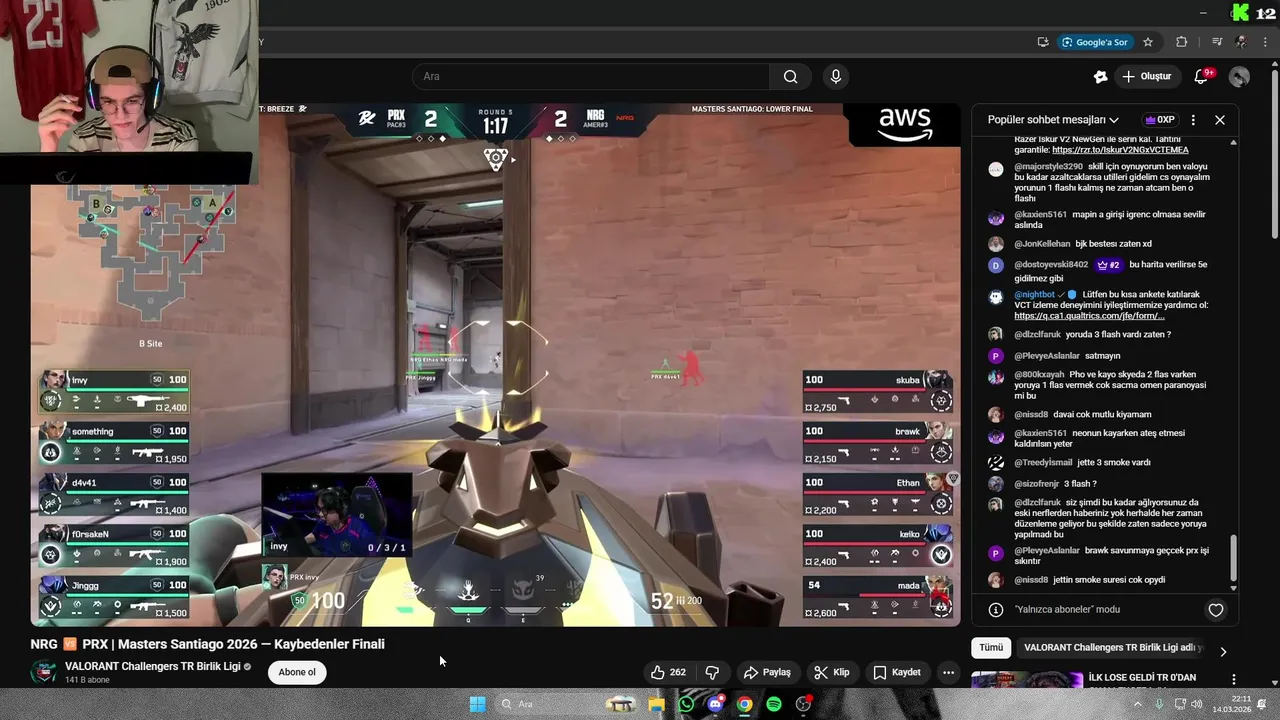This screenshot has width=1280, height=720.
Task: Start voice search with microphone icon
Action: click(836, 77)
